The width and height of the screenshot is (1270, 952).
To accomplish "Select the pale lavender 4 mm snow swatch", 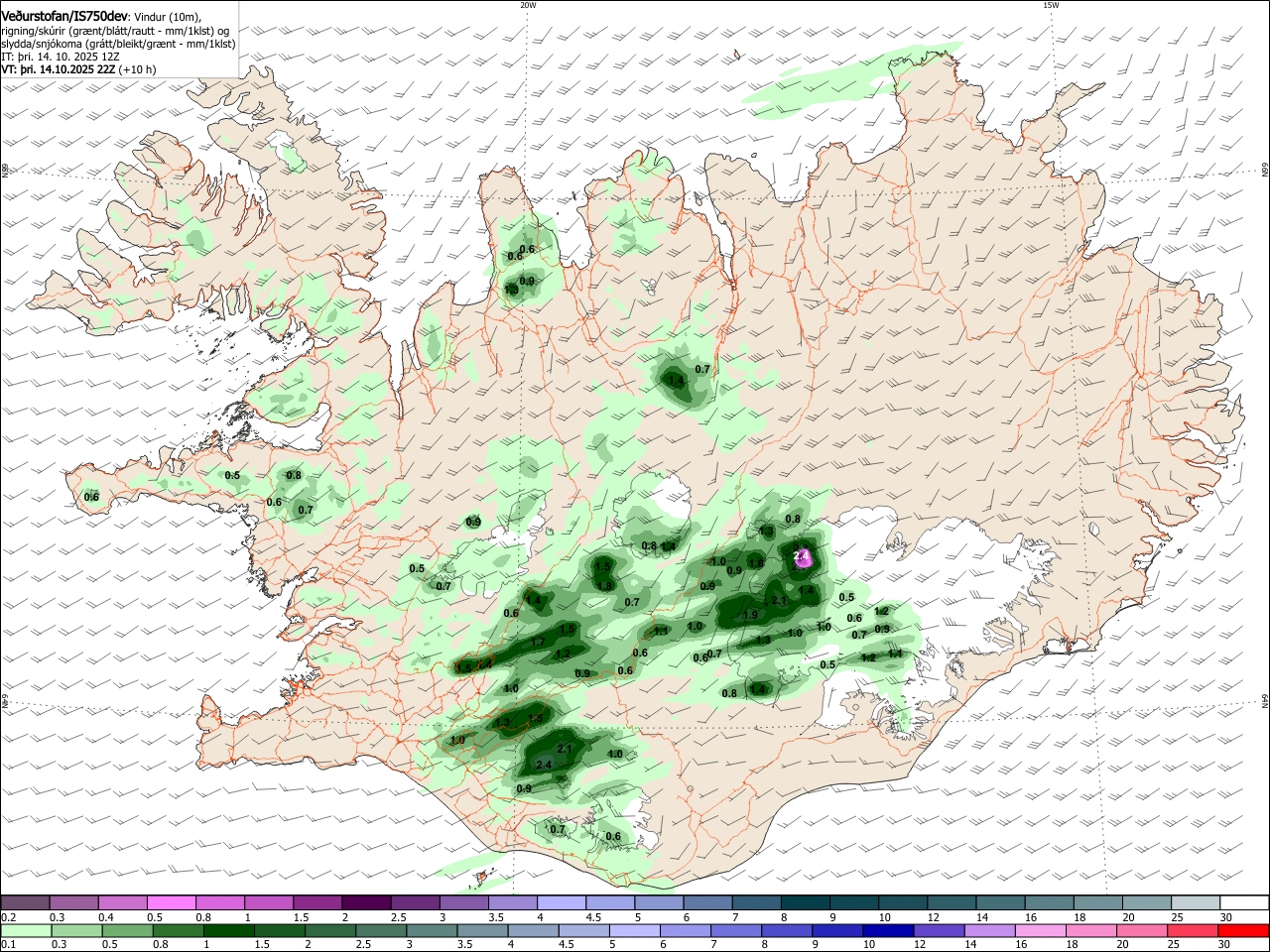I will click(x=560, y=903).
